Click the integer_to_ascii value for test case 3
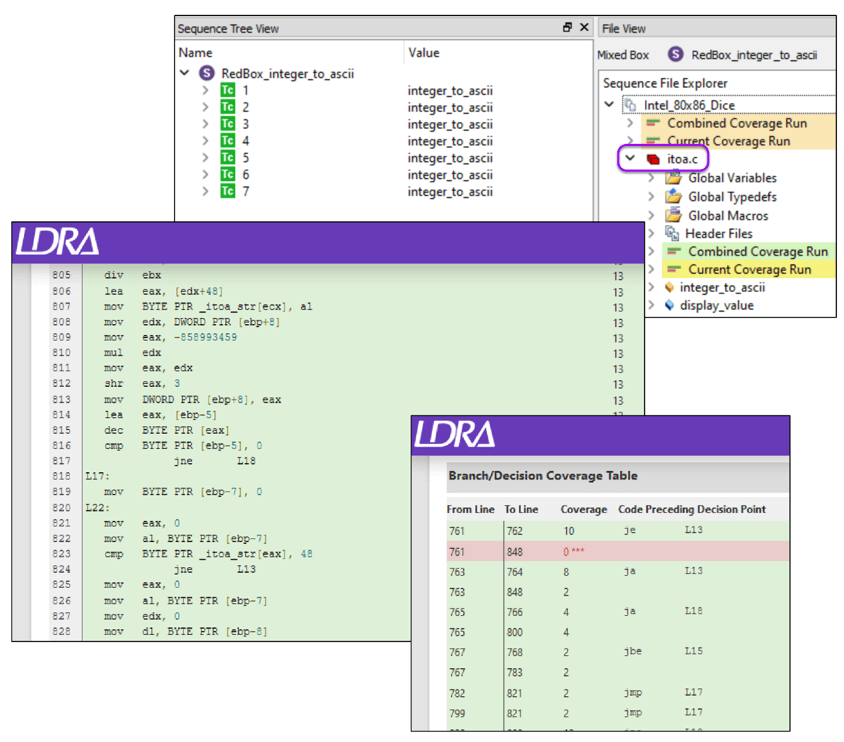 [450, 124]
